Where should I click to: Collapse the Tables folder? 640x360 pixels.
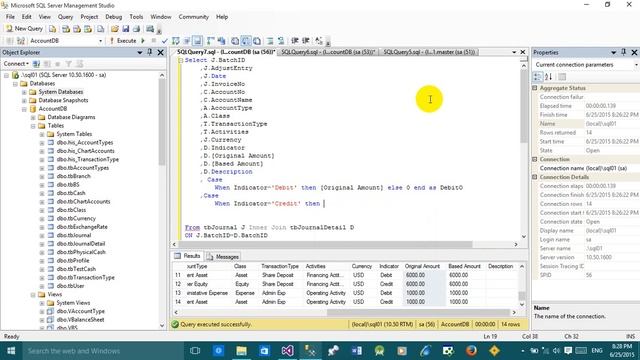tap(33, 126)
